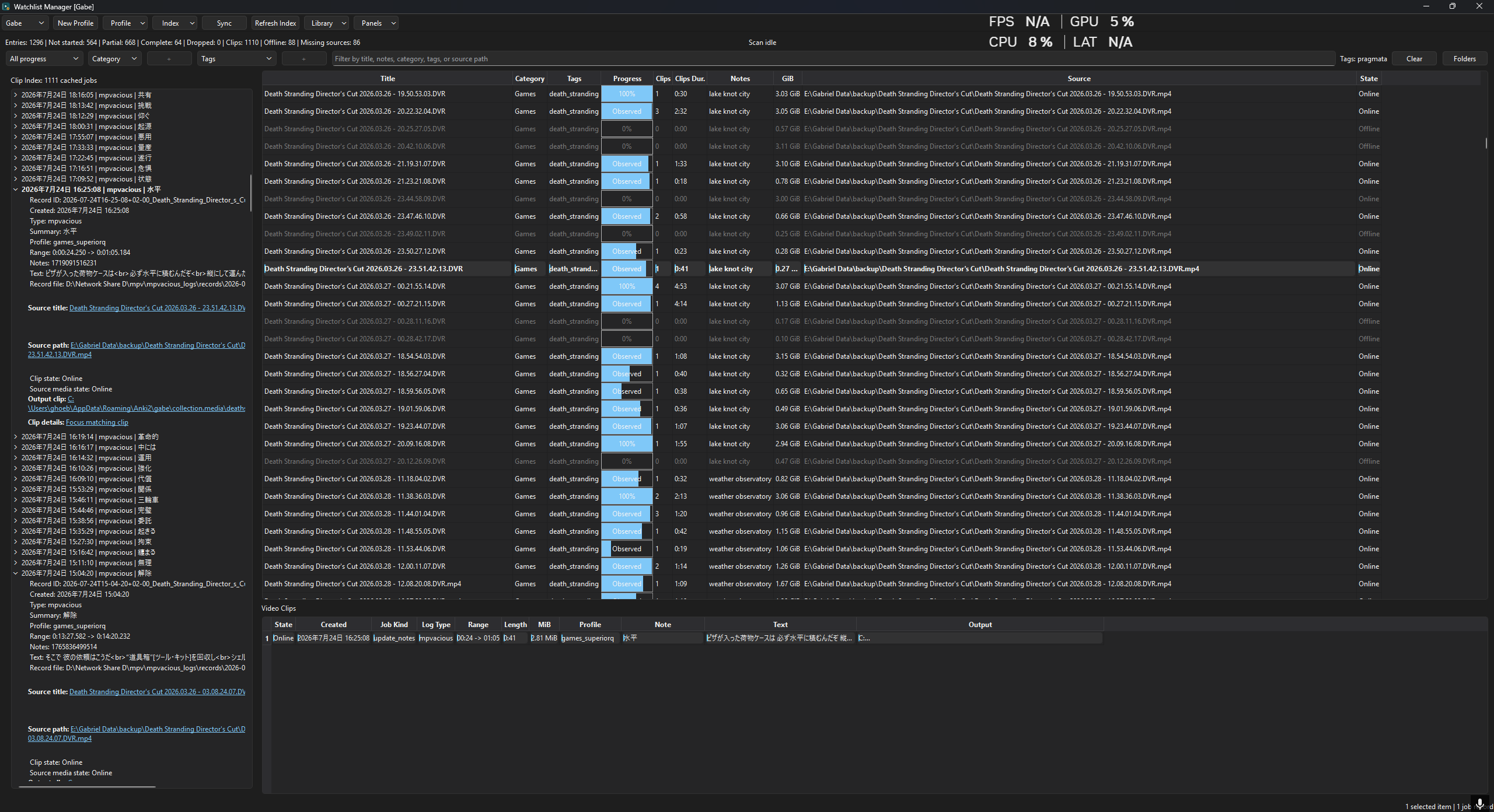Click the plus button next to Category filter

169,59
